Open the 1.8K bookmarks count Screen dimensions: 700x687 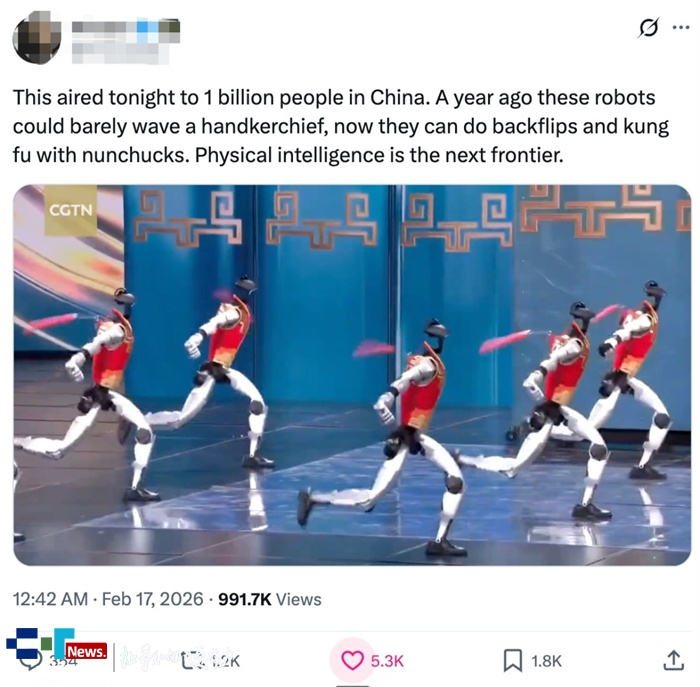coord(546,661)
